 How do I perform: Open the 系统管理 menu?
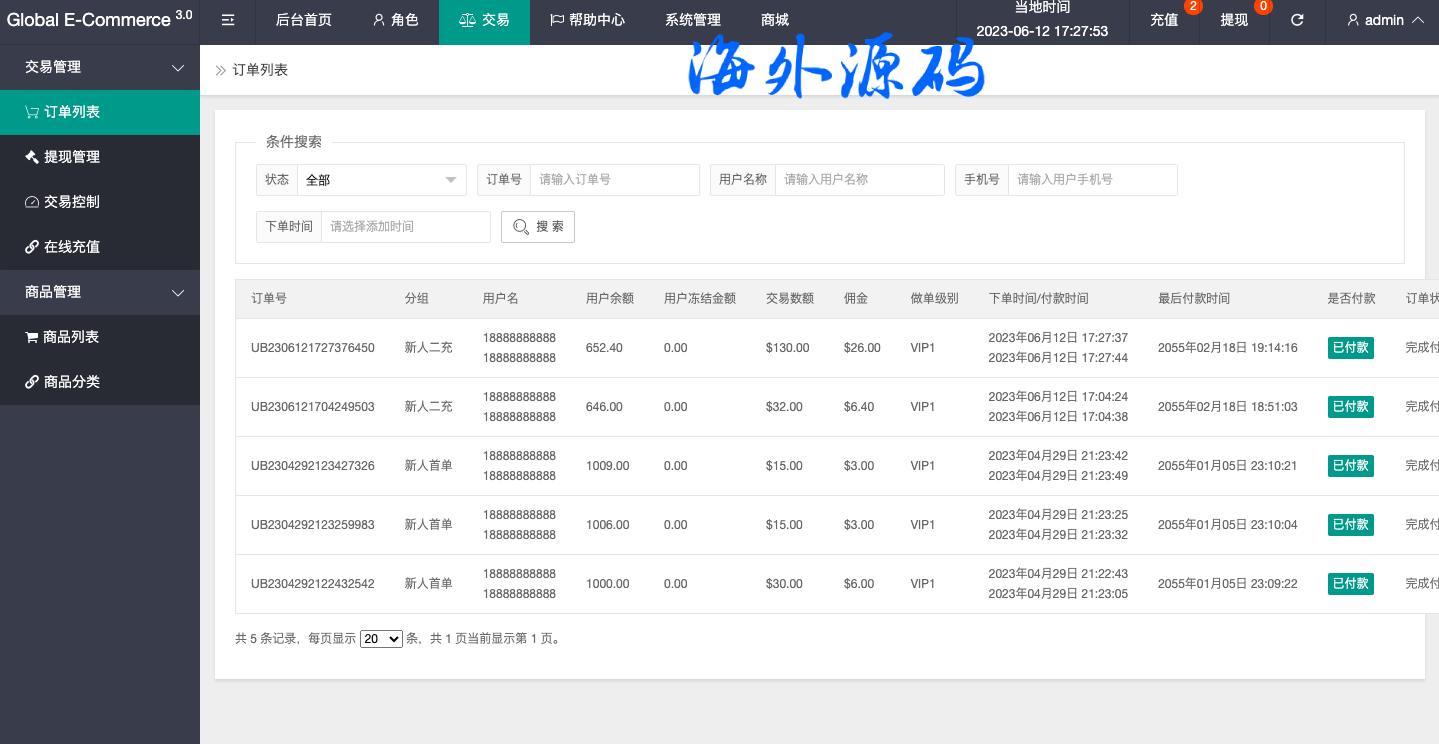(x=692, y=20)
